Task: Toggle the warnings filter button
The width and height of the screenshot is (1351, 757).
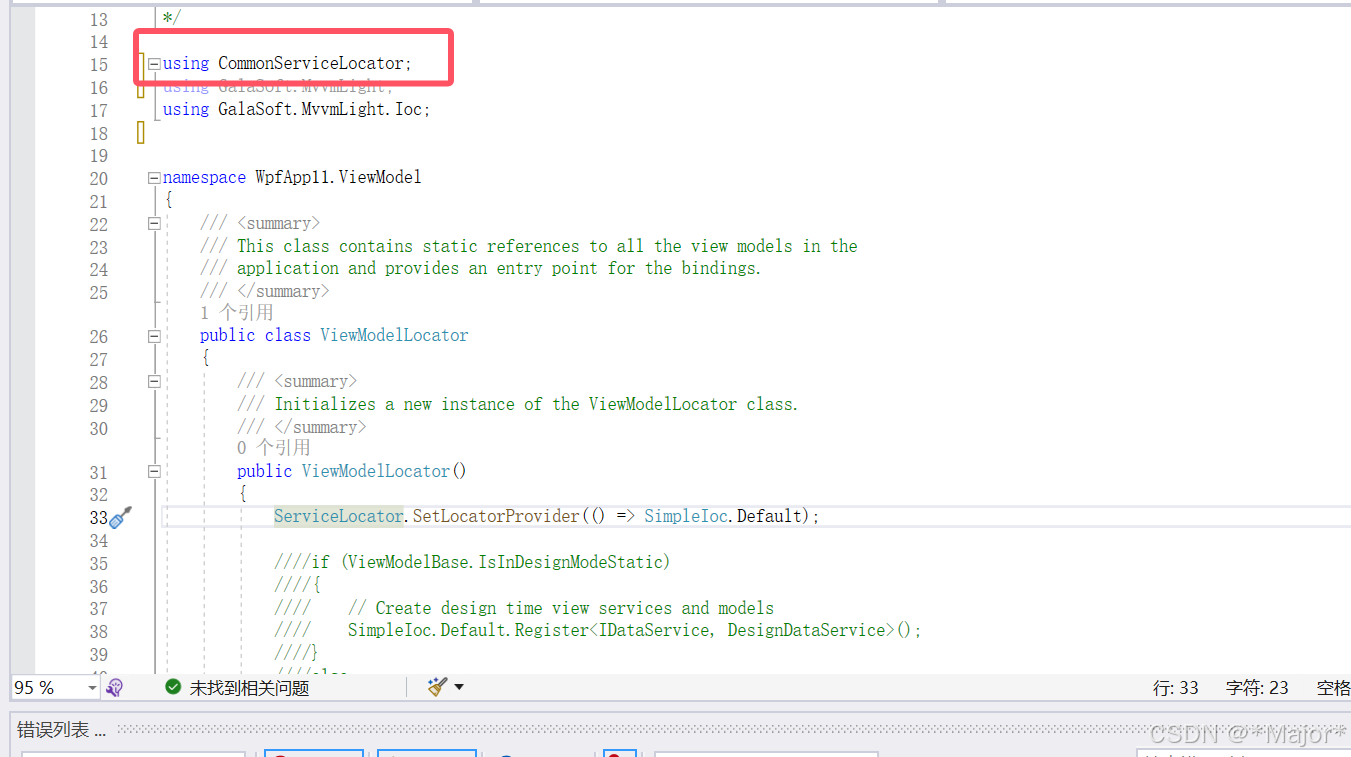Action: 427,753
